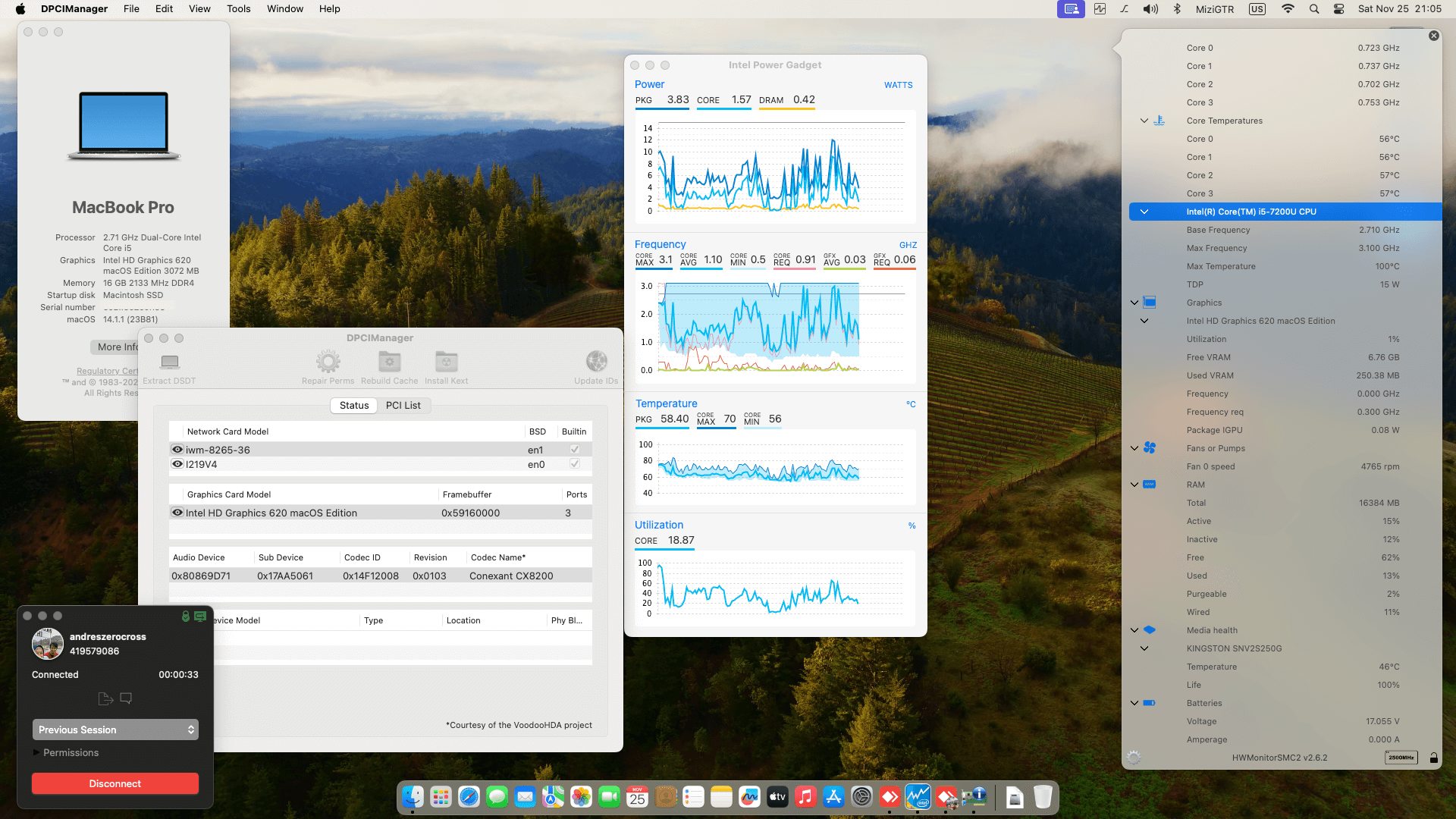
Task: Switch to the PCI List tab
Action: (403, 406)
